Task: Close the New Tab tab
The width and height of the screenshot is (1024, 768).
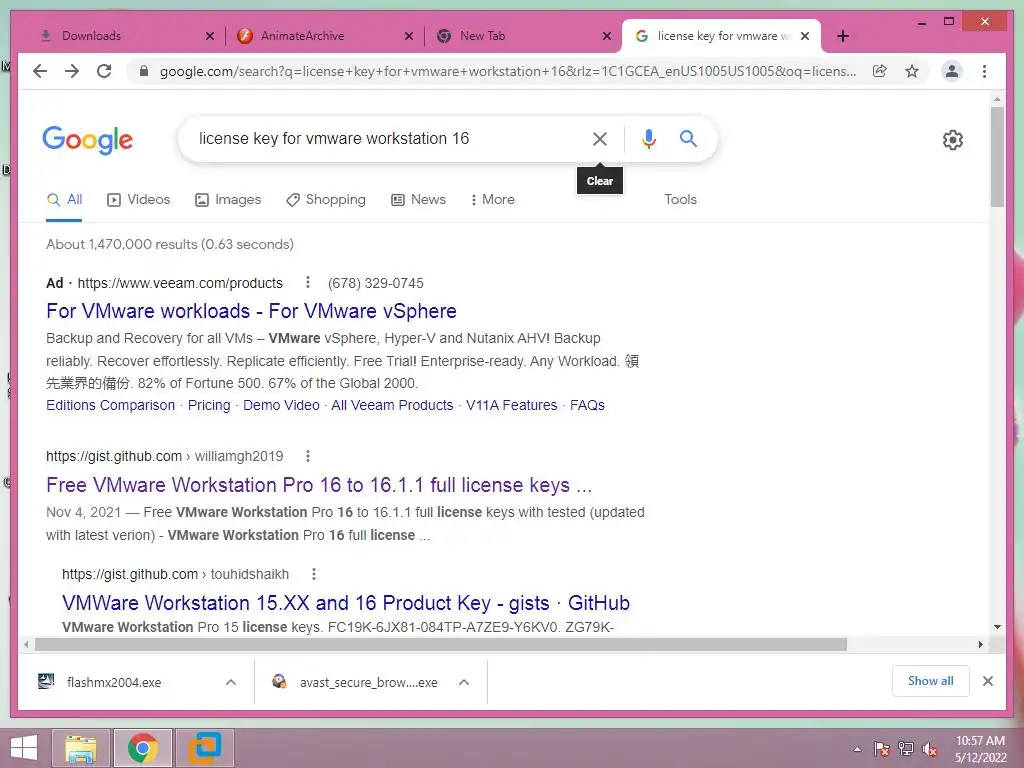Action: tap(607, 36)
